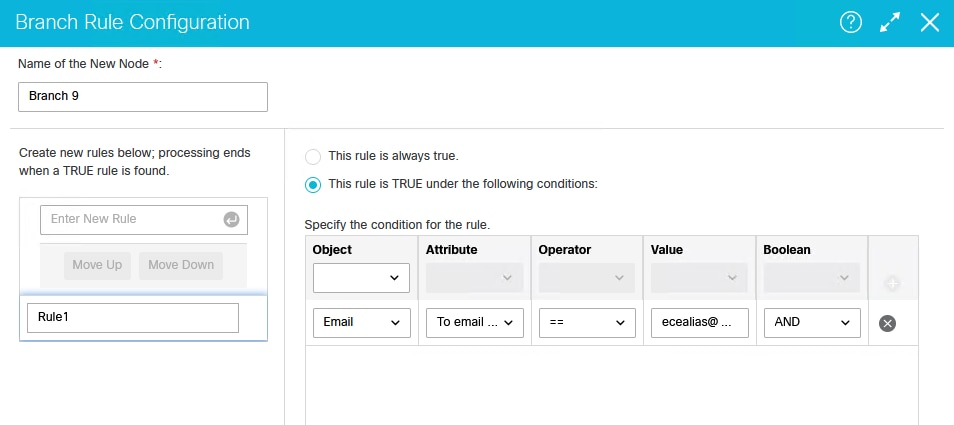This screenshot has width=954, height=425.
Task: Click the Boolean column header
Action: [787, 250]
